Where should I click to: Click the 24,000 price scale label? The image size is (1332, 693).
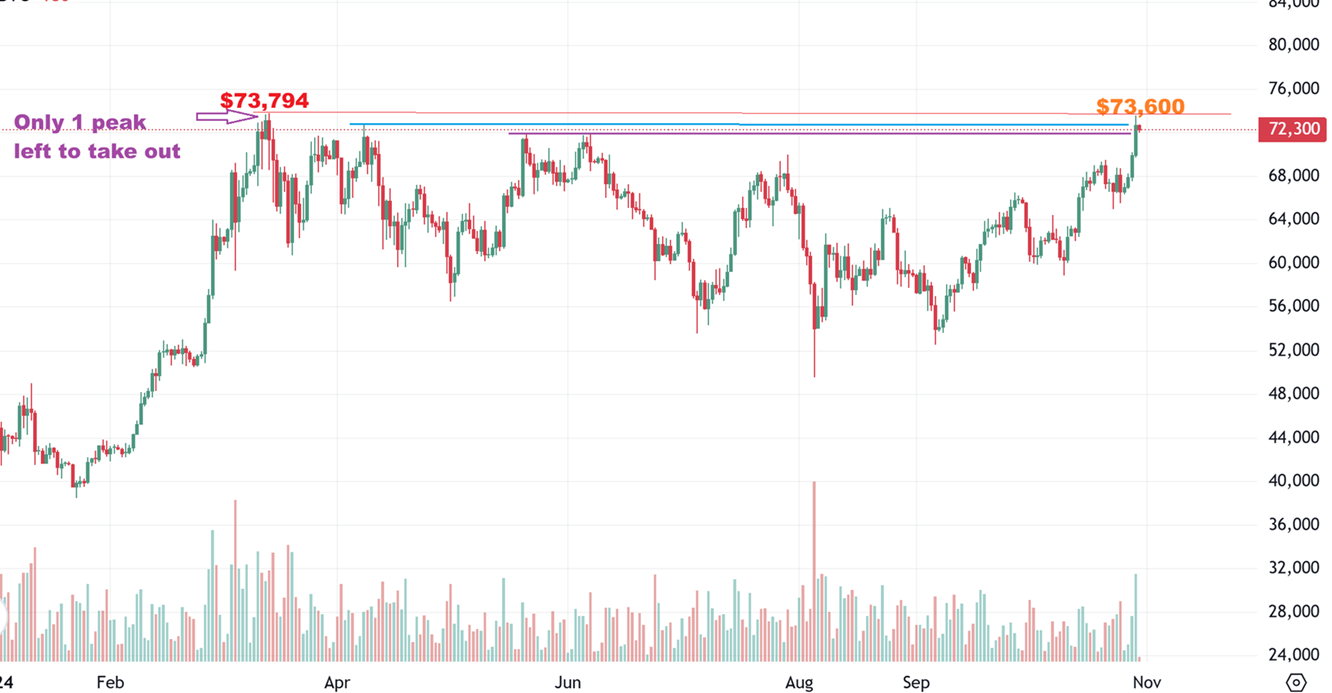(1292, 655)
